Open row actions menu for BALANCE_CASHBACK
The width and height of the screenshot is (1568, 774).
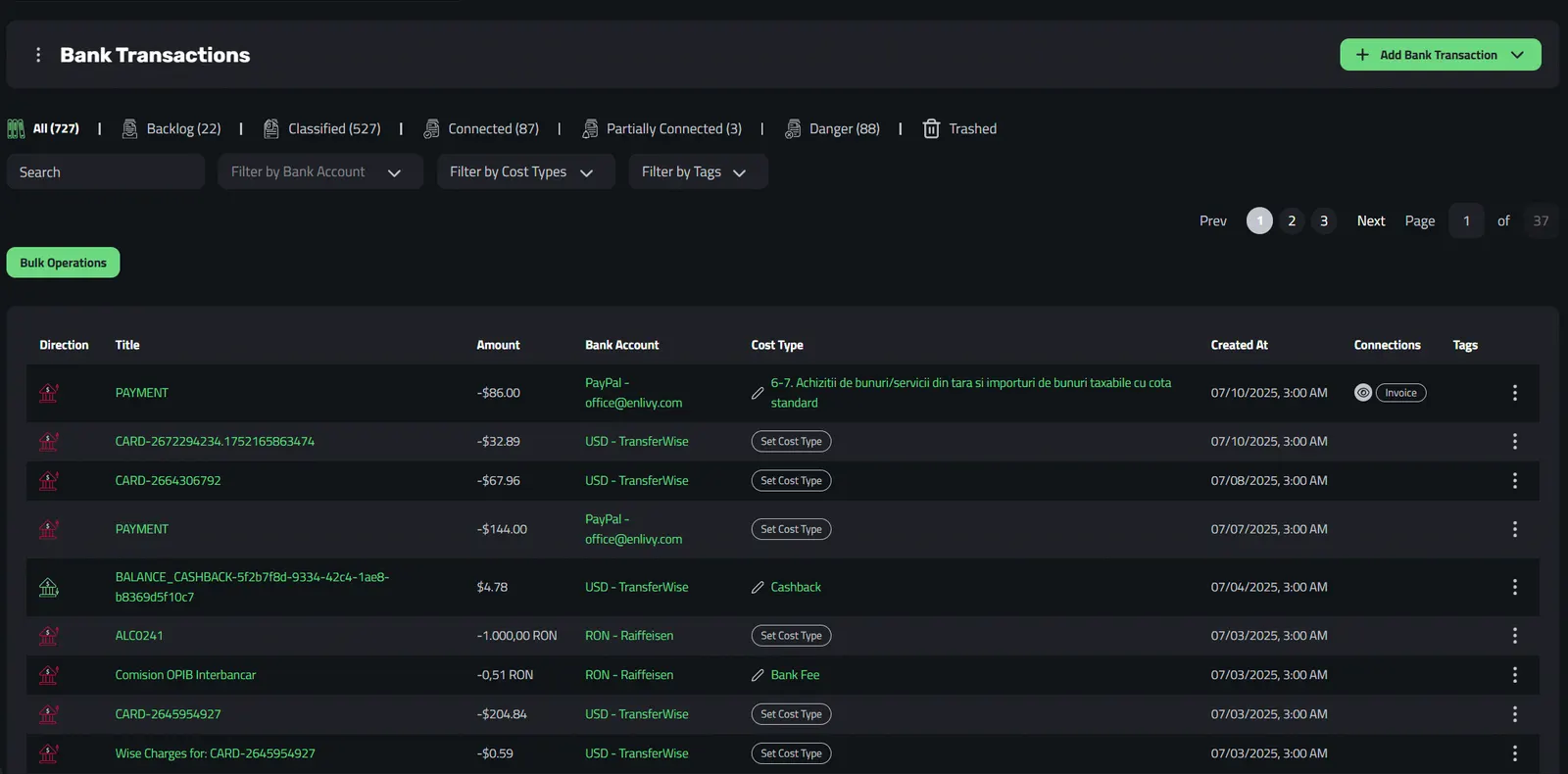point(1515,587)
